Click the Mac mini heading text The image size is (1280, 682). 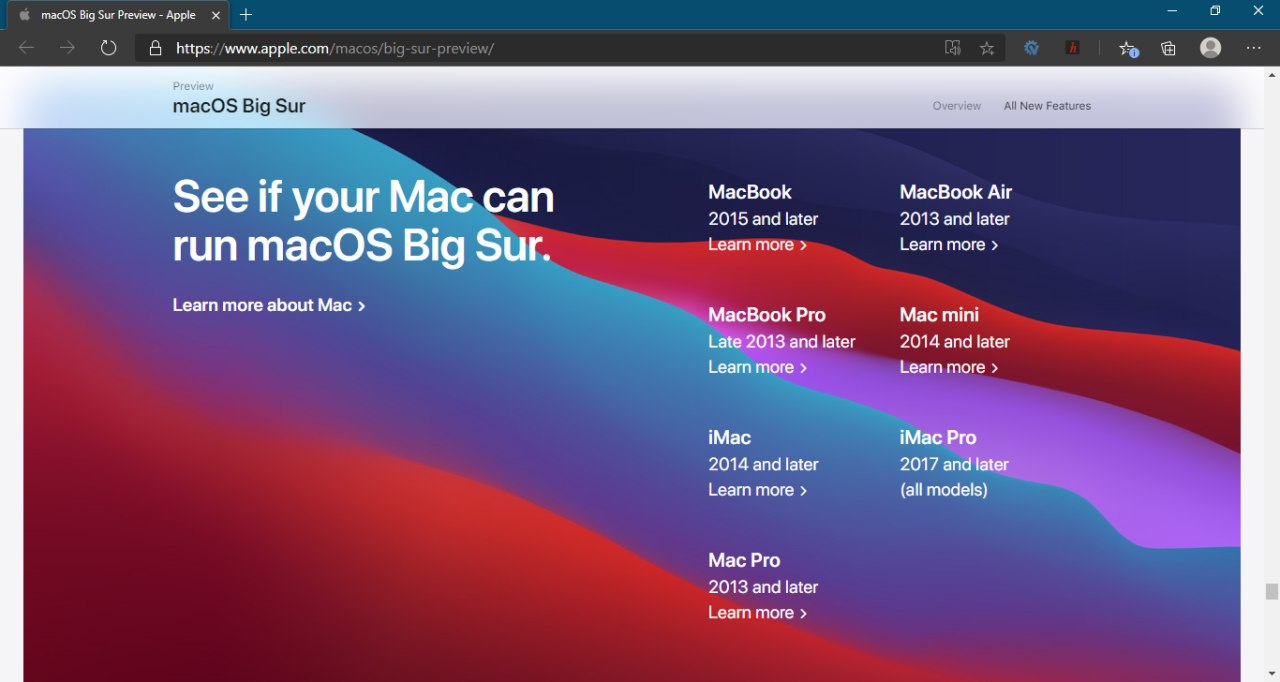(x=939, y=315)
